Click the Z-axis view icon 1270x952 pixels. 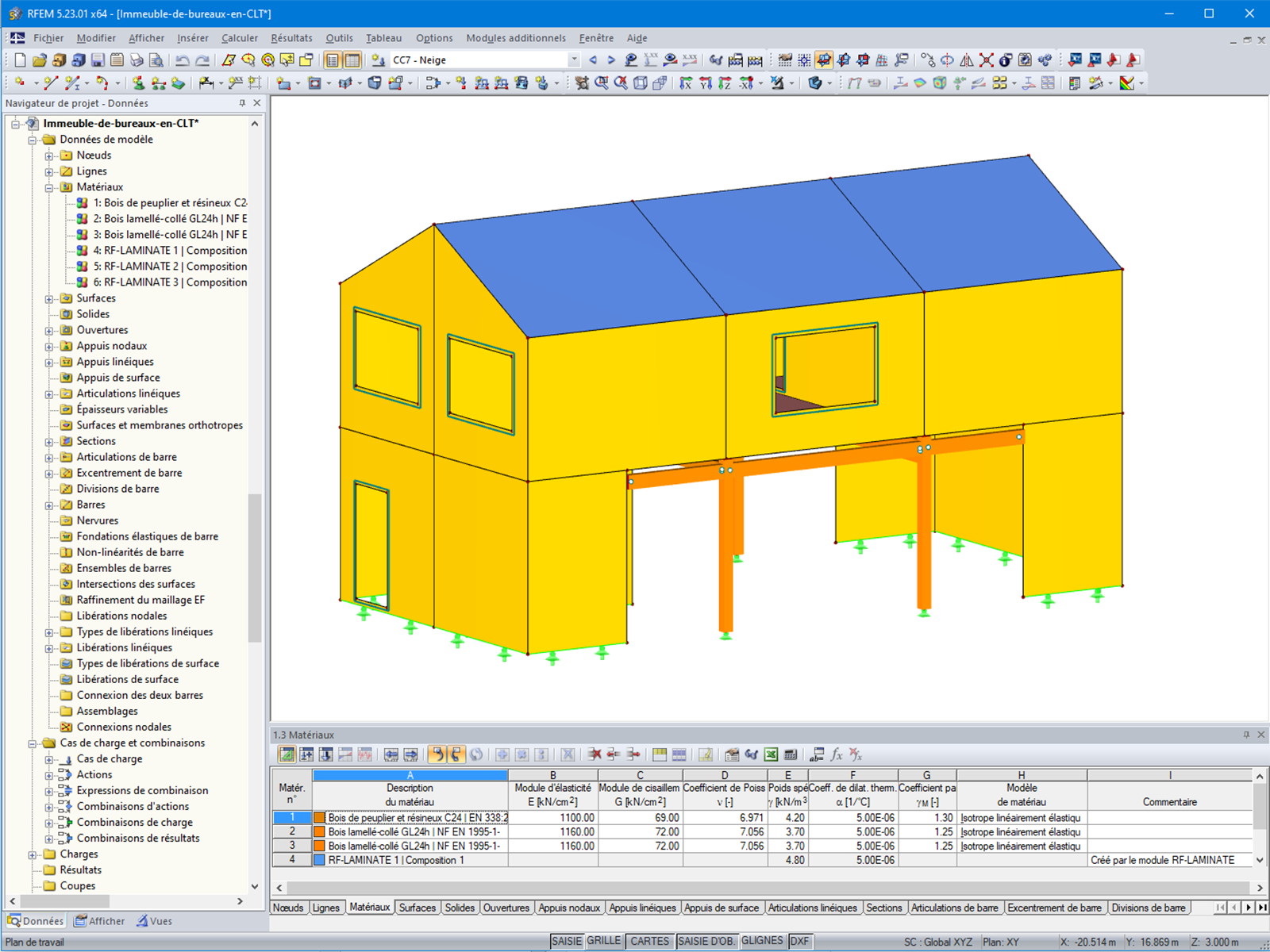[x=725, y=83]
